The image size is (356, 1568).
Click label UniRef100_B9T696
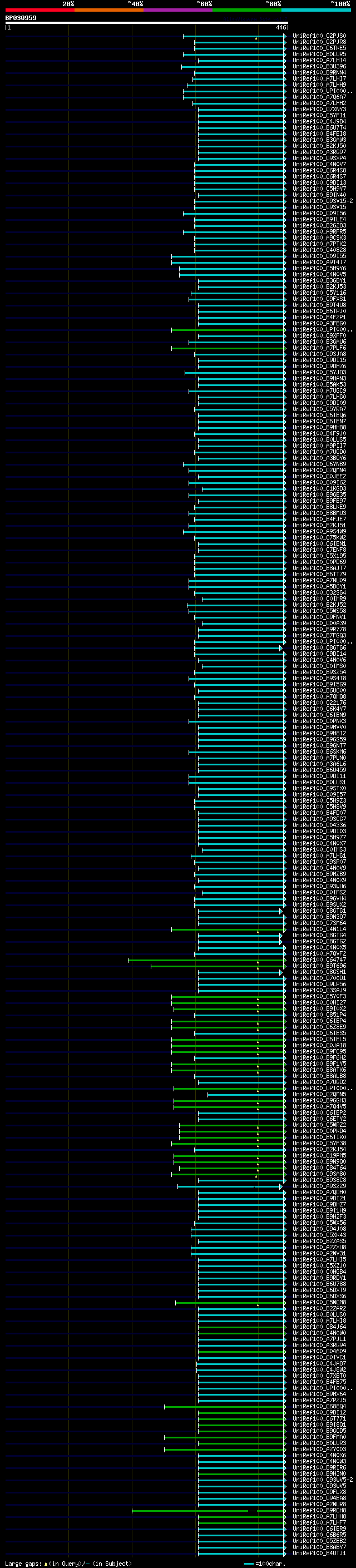(x=319, y=966)
